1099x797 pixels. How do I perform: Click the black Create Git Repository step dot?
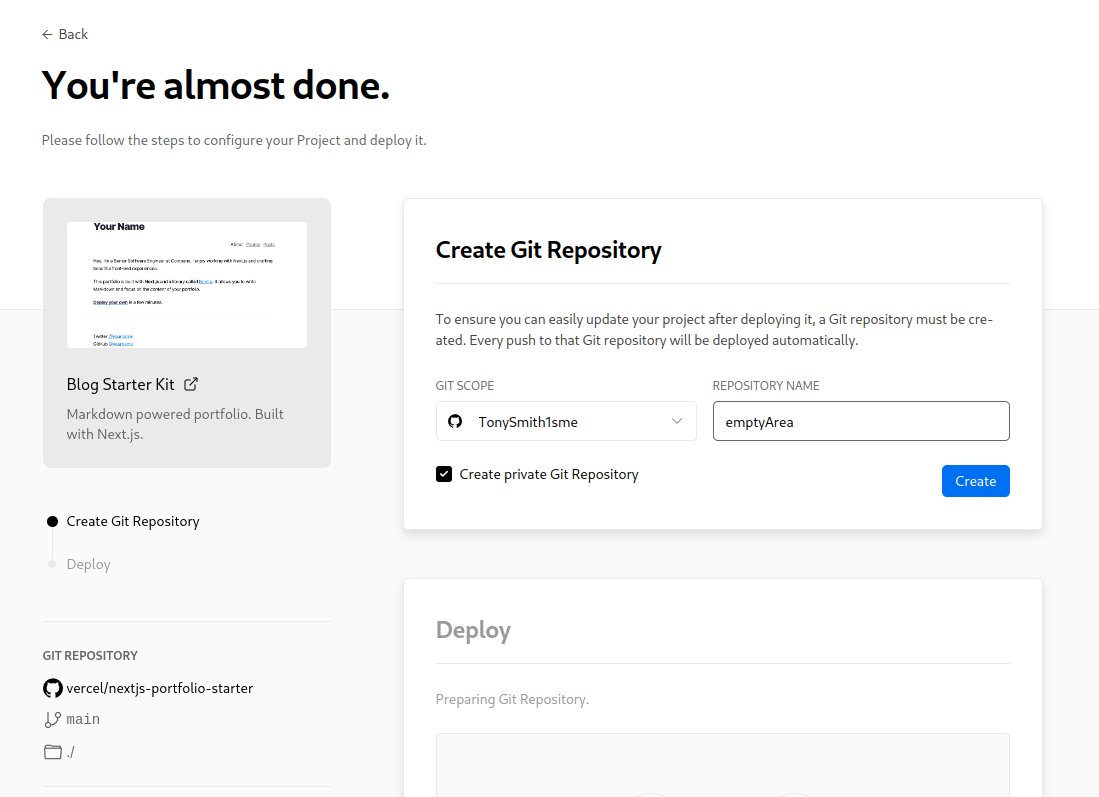point(52,521)
